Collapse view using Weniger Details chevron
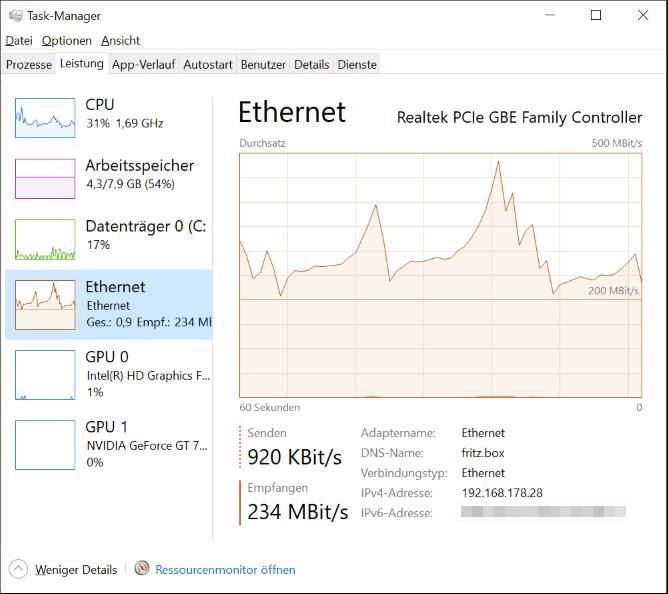 18,569
